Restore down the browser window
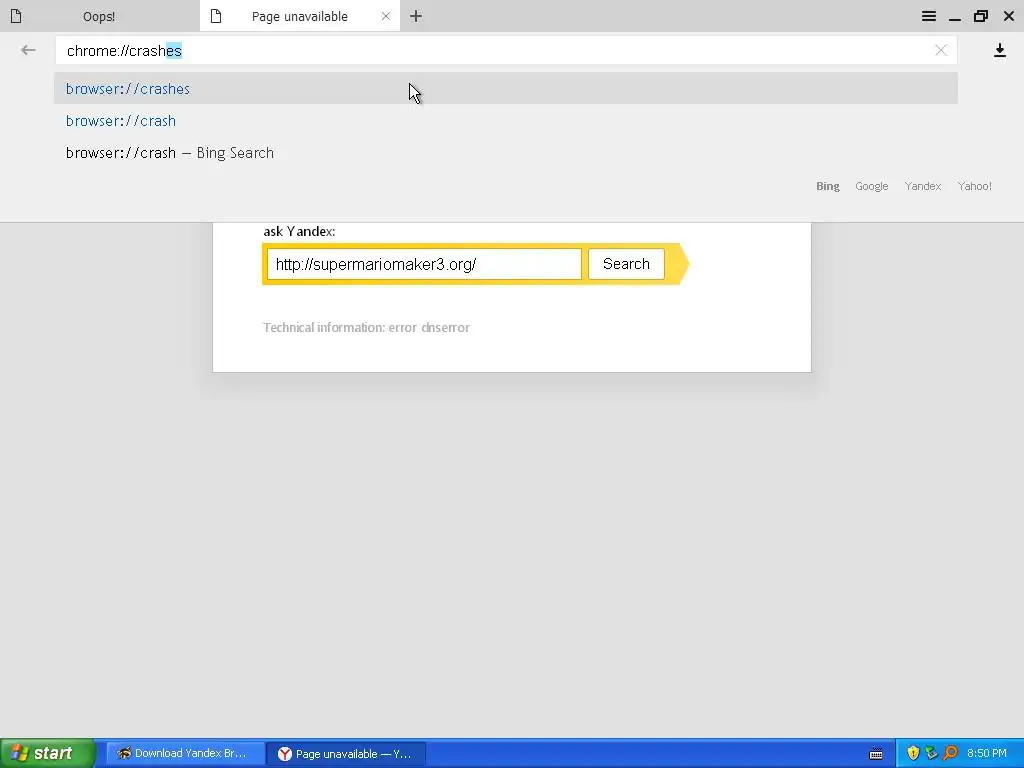1024x768 pixels. [981, 16]
